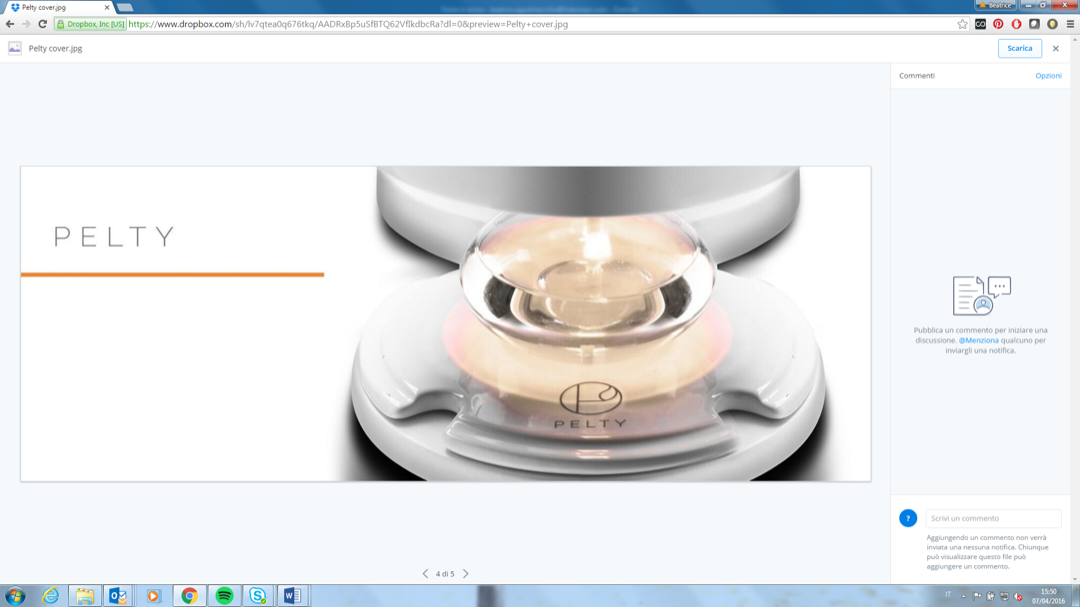Image resolution: width=1080 pixels, height=607 pixels.
Task: Click the browser forward arrow
Action: [x=26, y=24]
